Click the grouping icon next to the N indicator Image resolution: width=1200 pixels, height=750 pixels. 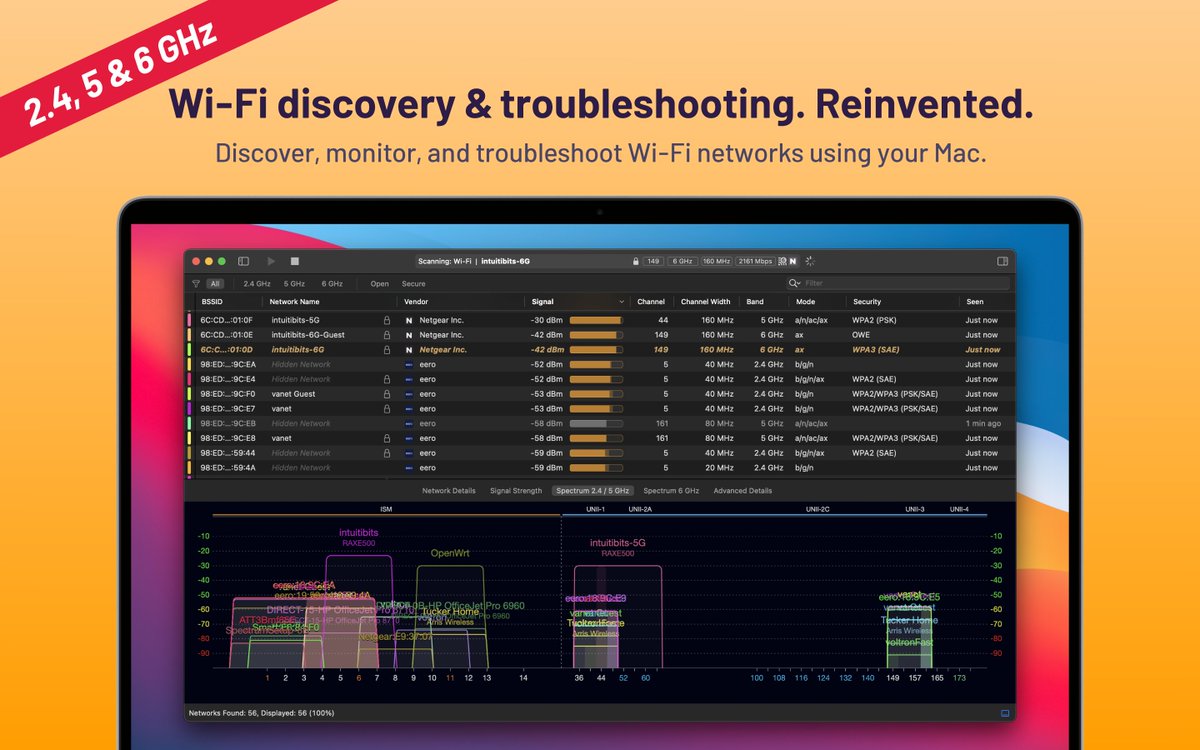(x=781, y=261)
